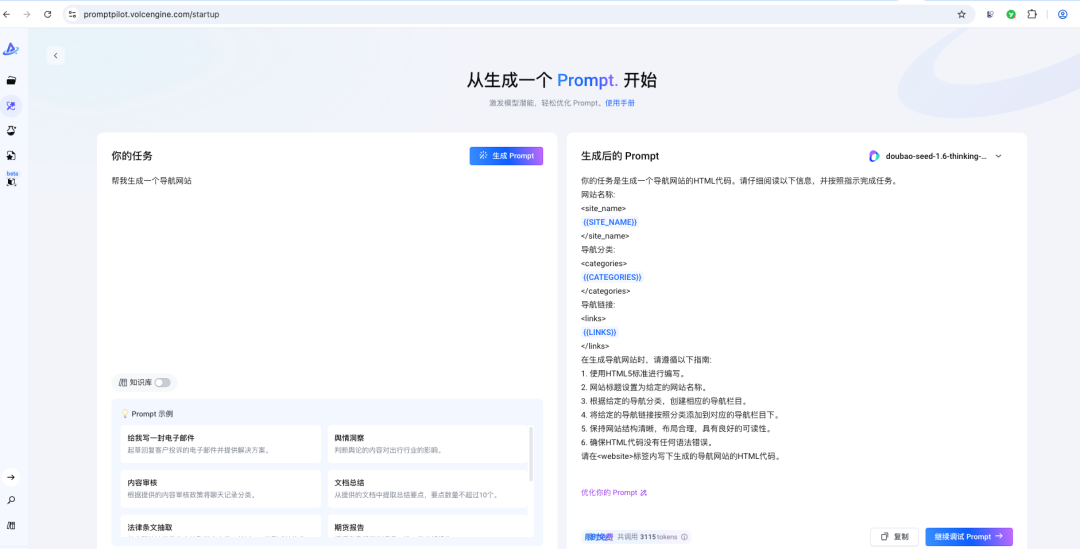This screenshot has width=1080, height=549.
Task: Open the 使用手册 link
Action: (620, 103)
